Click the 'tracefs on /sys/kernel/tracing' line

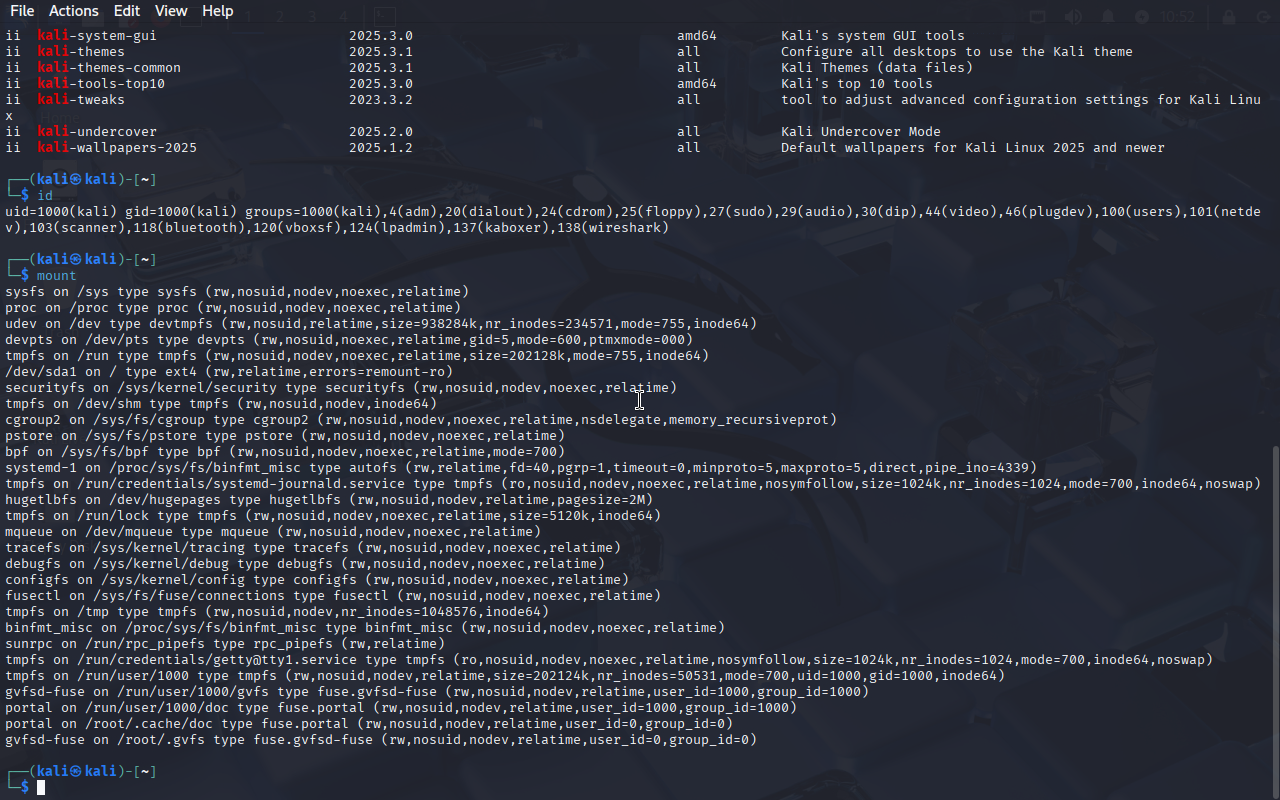tap(313, 548)
